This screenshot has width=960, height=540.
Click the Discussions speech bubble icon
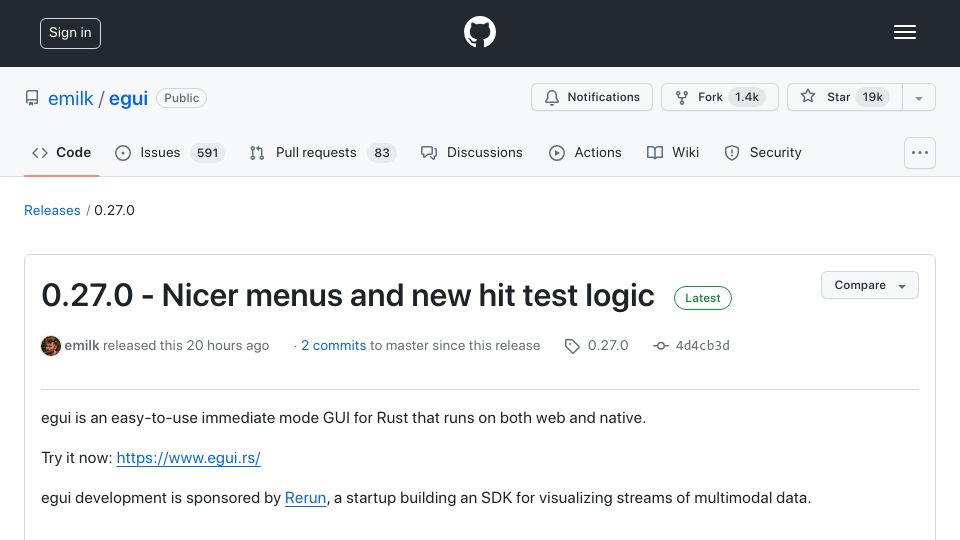[x=429, y=153]
